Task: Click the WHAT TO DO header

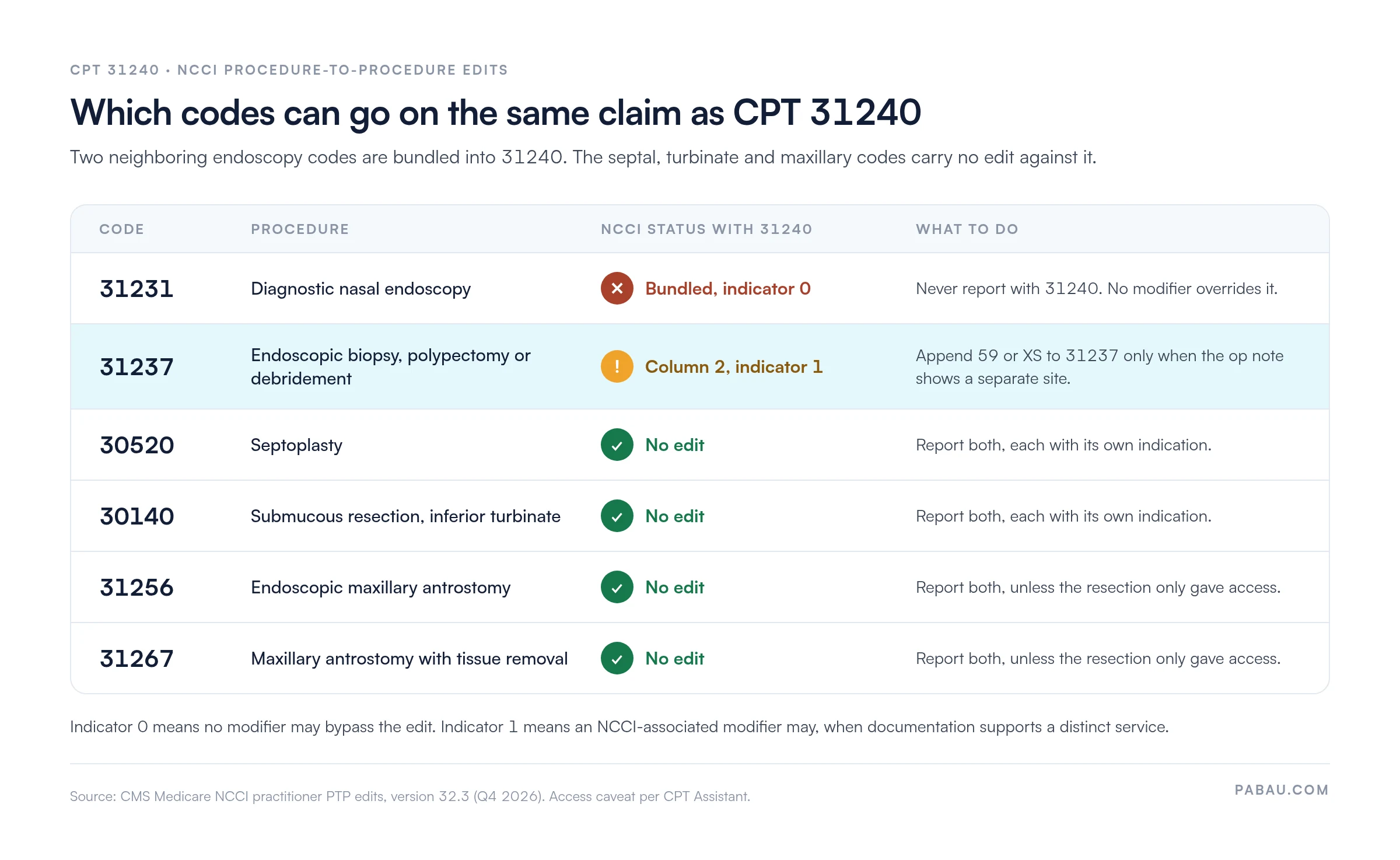Action: (967, 229)
